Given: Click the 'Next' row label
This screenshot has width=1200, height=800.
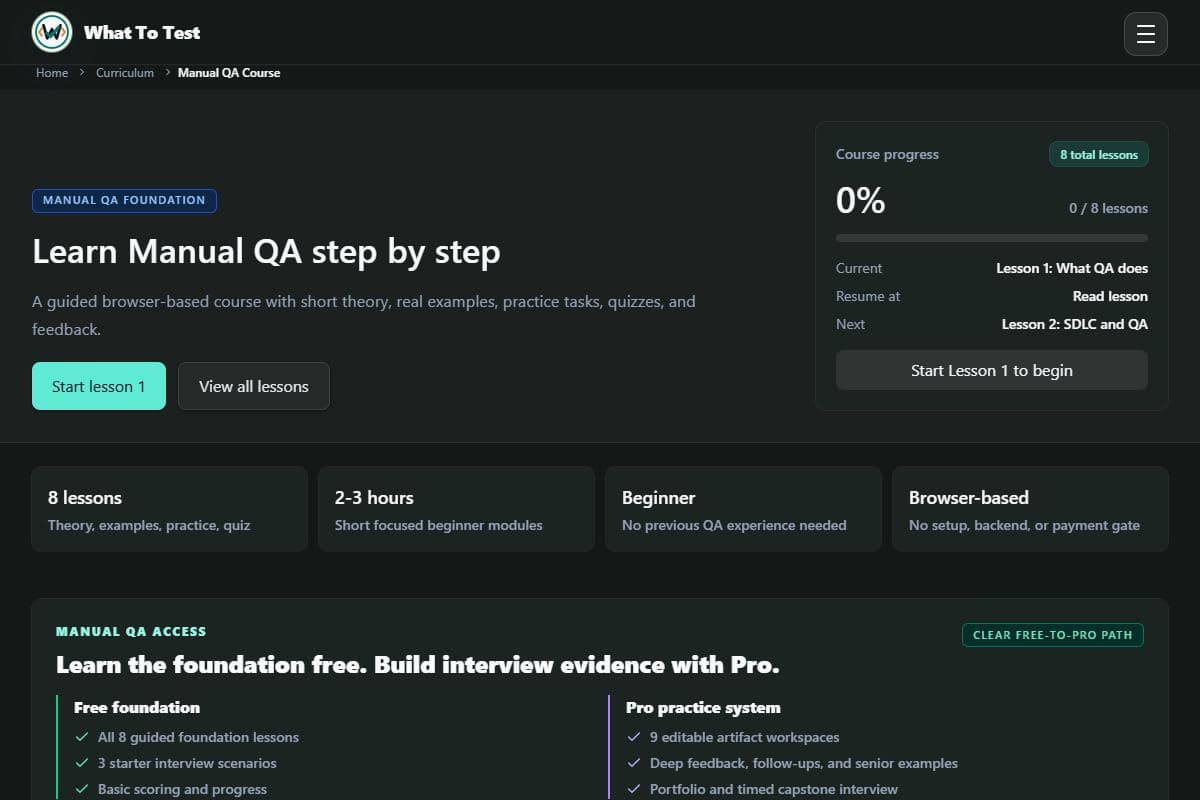Looking at the screenshot, I should click(850, 324).
